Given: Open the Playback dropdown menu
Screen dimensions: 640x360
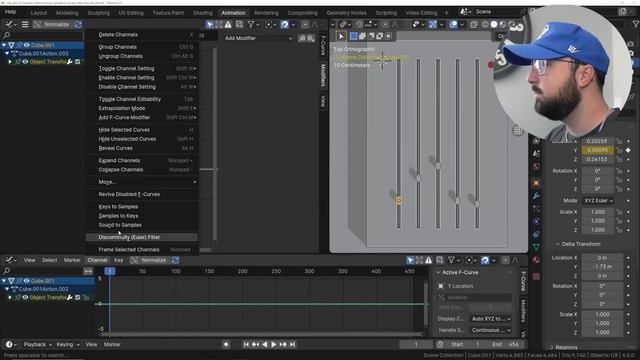Looking at the screenshot, I should (37, 344).
